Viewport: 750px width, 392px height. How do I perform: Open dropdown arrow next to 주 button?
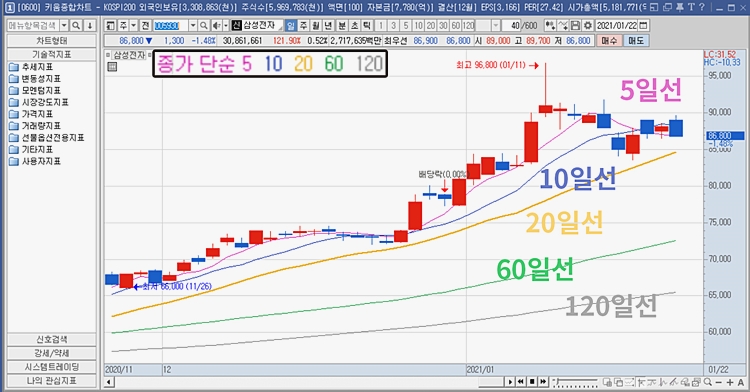pyautogui.click(x=133, y=25)
